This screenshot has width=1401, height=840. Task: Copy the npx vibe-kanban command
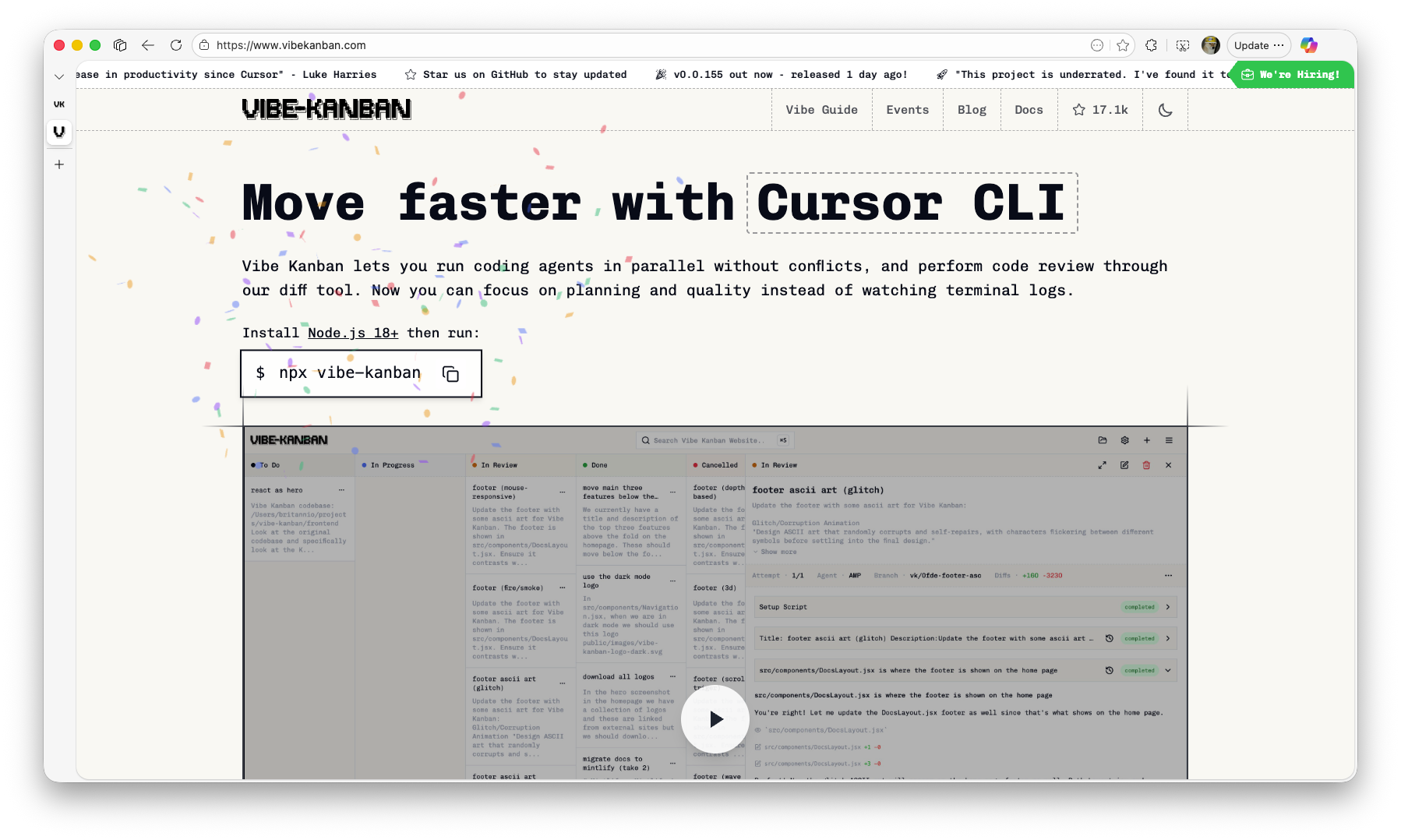pos(450,374)
